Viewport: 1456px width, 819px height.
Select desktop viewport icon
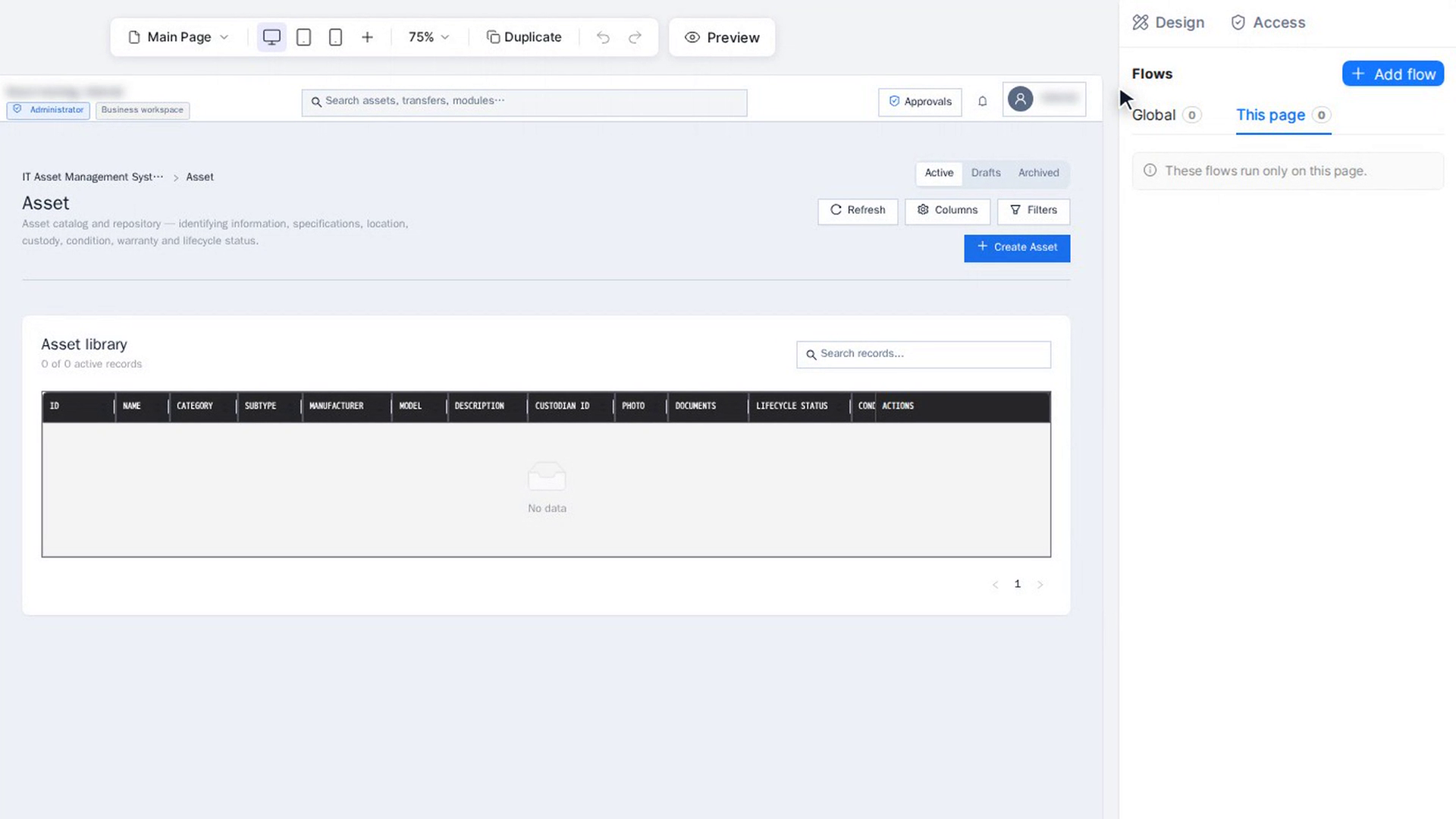tap(271, 37)
